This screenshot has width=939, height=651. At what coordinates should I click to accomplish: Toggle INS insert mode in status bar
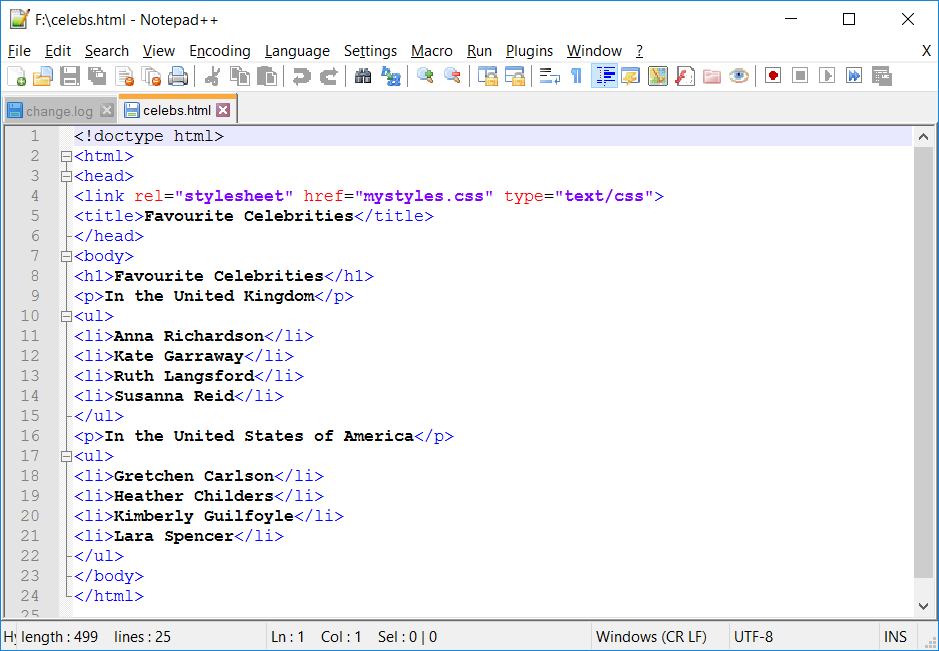895,637
